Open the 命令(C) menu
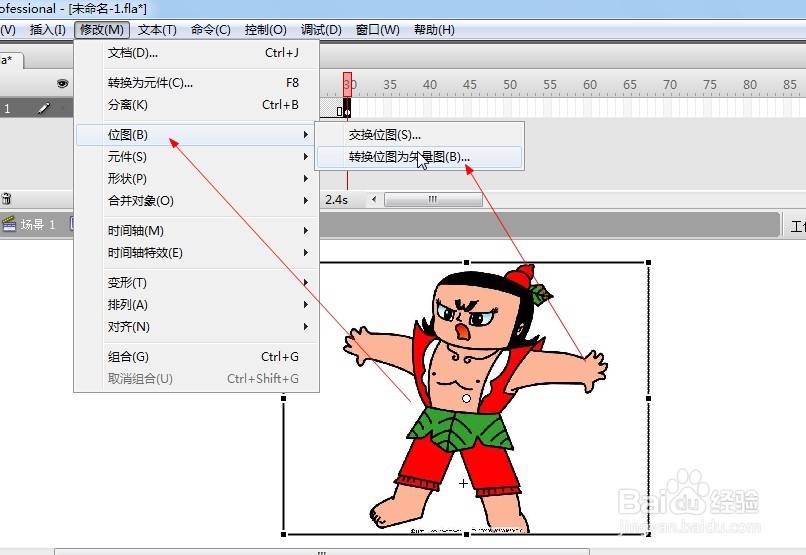 pyautogui.click(x=211, y=30)
